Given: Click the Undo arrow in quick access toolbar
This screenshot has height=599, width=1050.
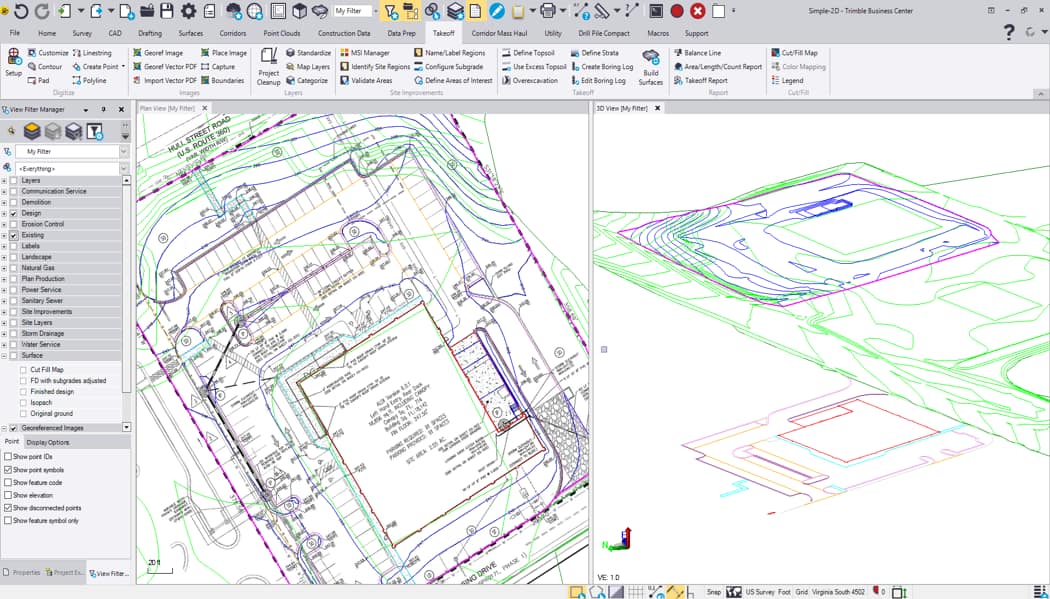Looking at the screenshot, I should coord(20,11).
